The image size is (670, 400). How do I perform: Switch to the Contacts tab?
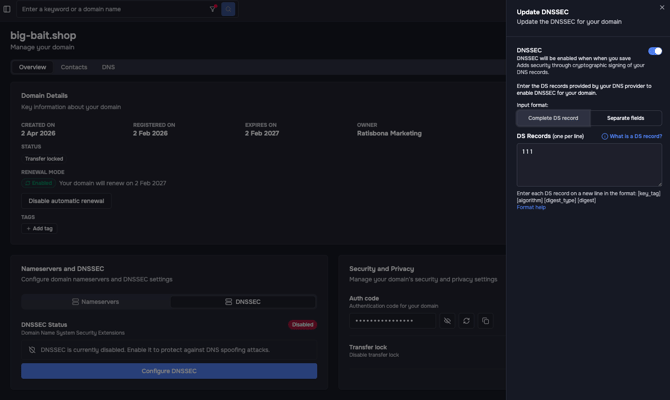point(74,67)
